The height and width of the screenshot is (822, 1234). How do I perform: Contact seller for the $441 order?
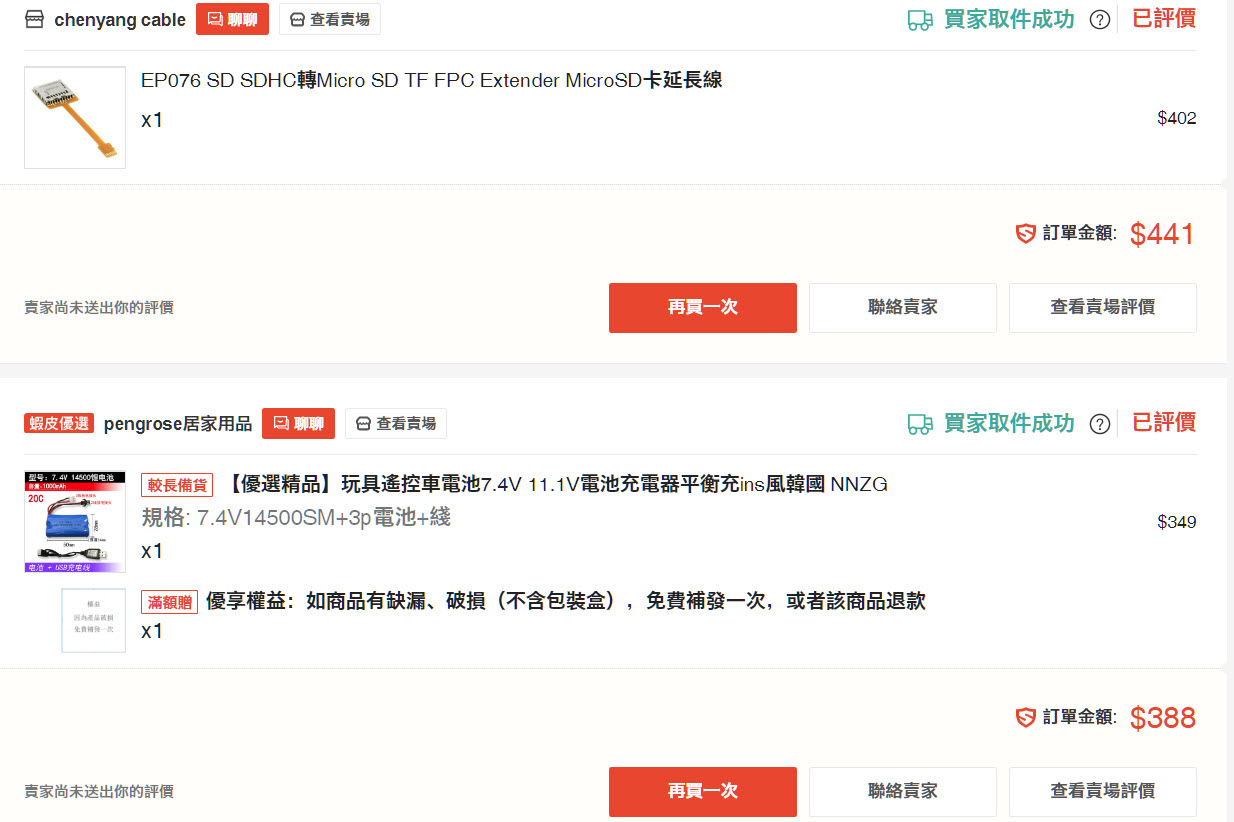[x=903, y=308]
